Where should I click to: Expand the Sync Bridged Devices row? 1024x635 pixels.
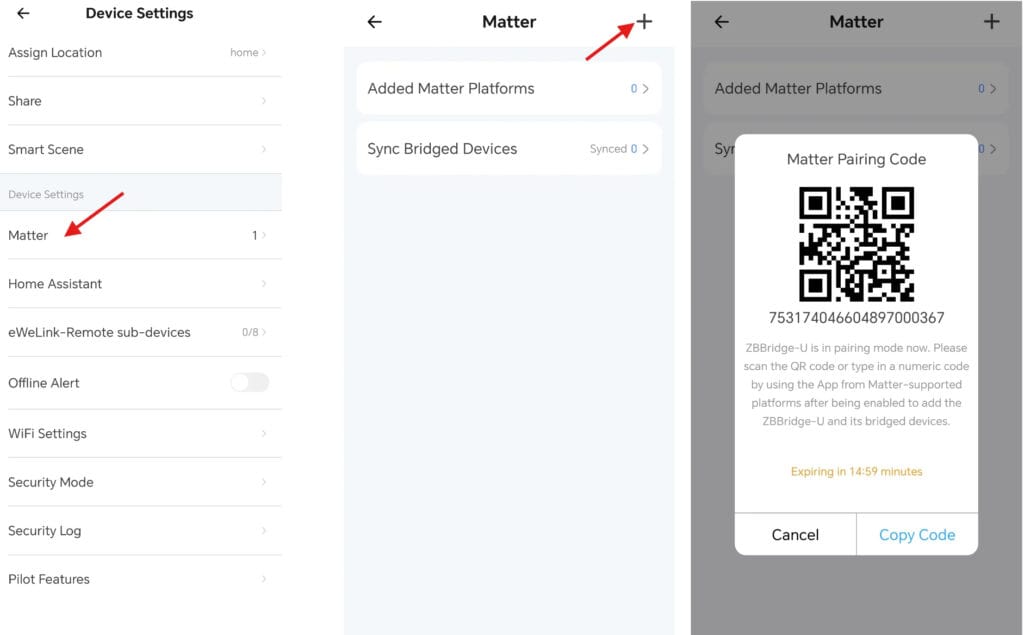click(x=509, y=148)
